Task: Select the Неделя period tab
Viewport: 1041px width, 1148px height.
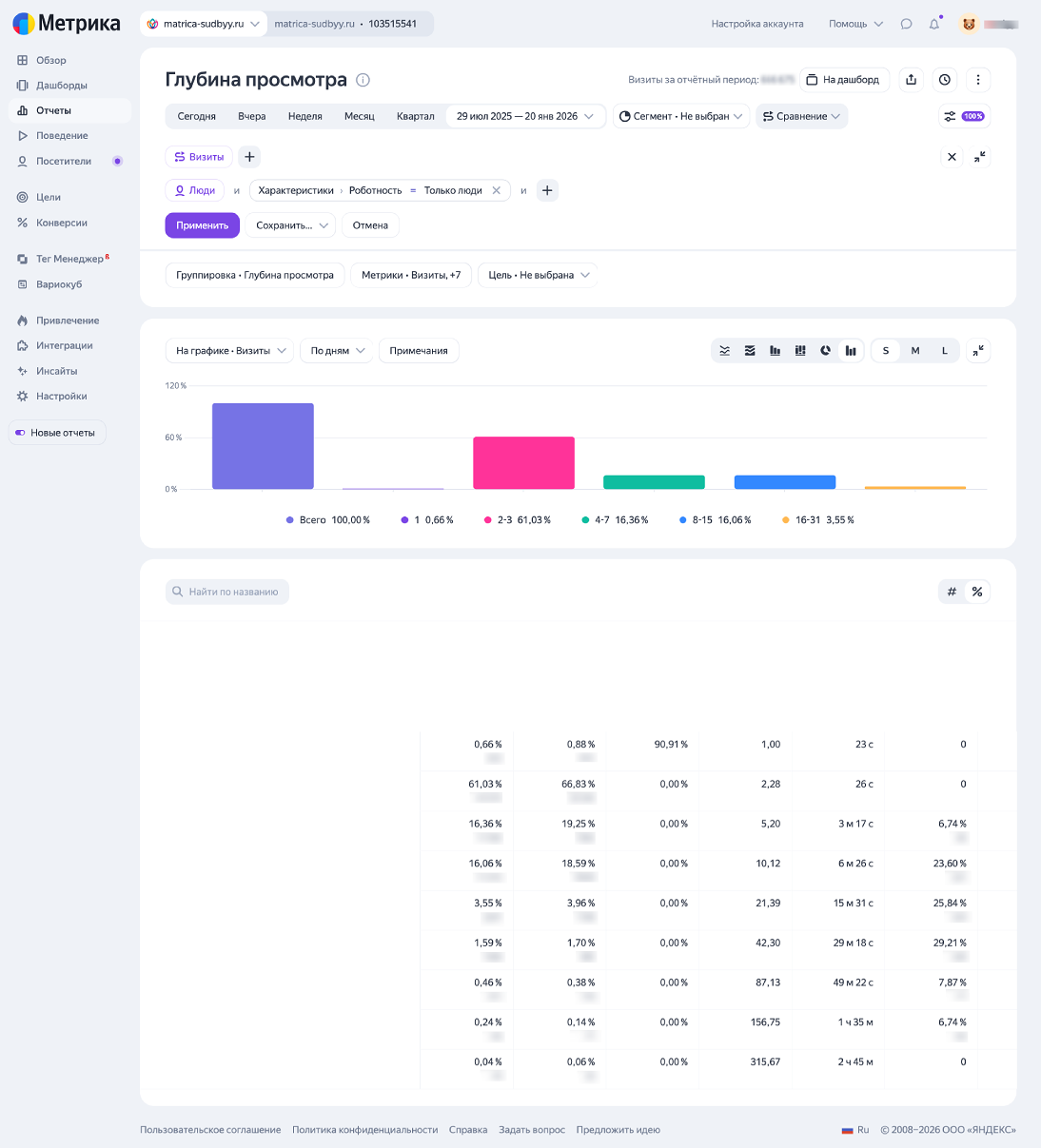Action: pyautogui.click(x=304, y=116)
